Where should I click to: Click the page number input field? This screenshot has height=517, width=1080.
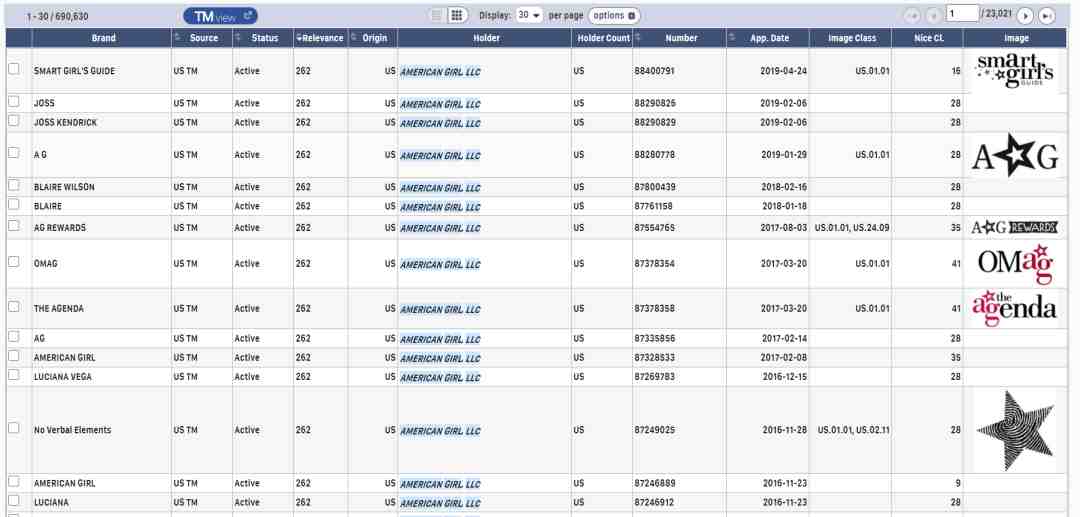click(962, 14)
